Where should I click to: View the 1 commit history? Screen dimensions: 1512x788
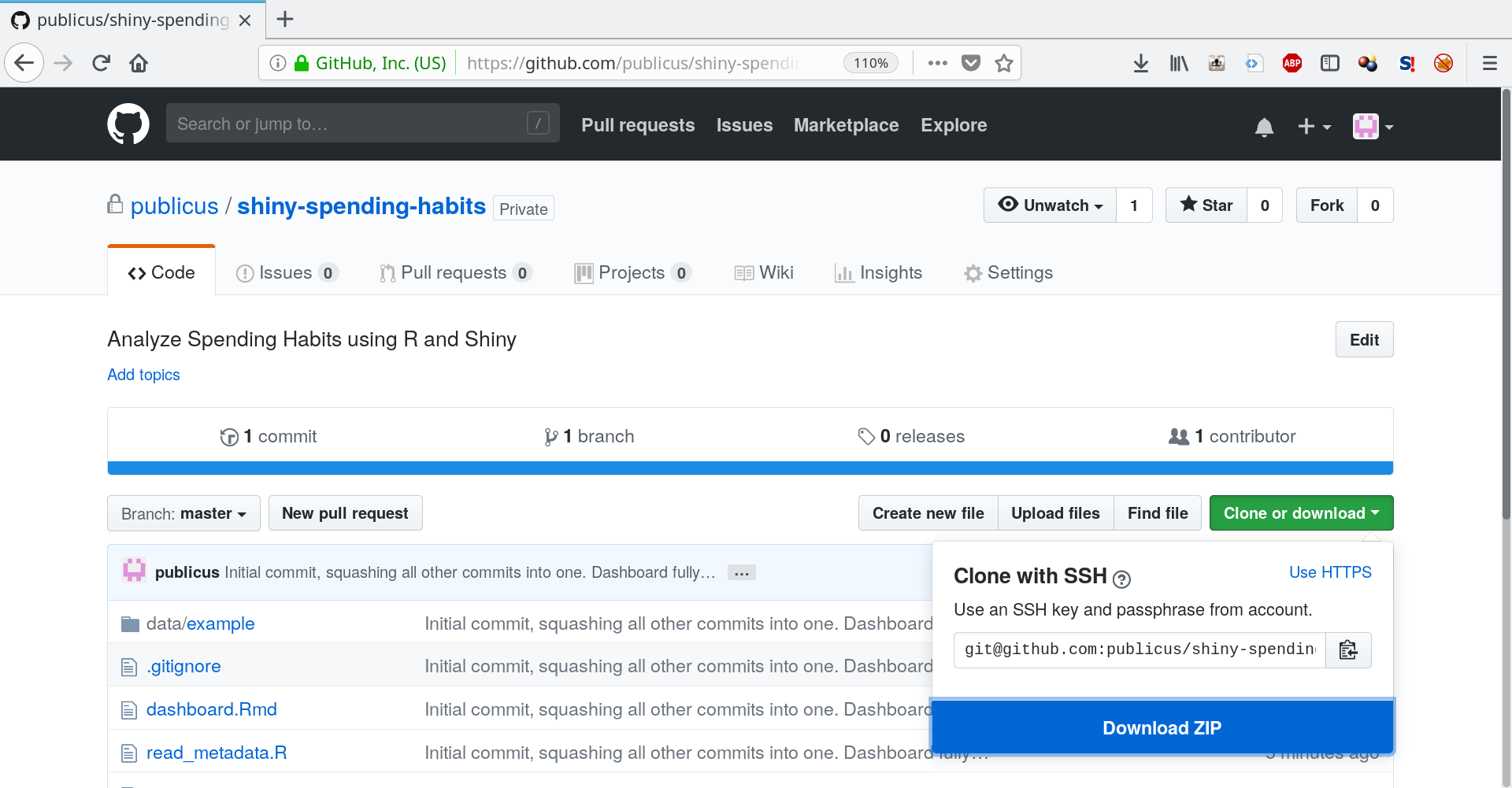click(269, 436)
